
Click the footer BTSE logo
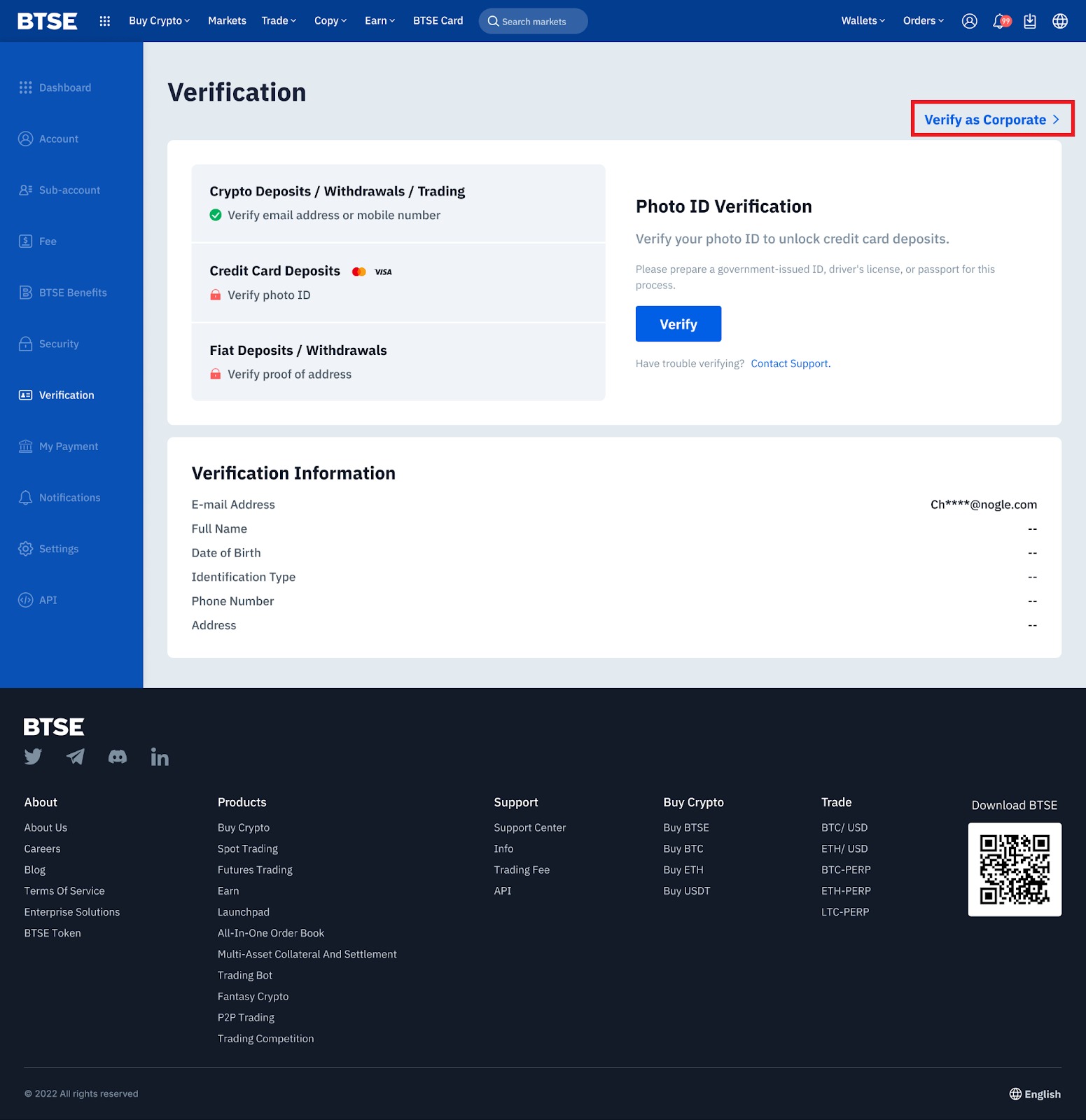point(54,727)
